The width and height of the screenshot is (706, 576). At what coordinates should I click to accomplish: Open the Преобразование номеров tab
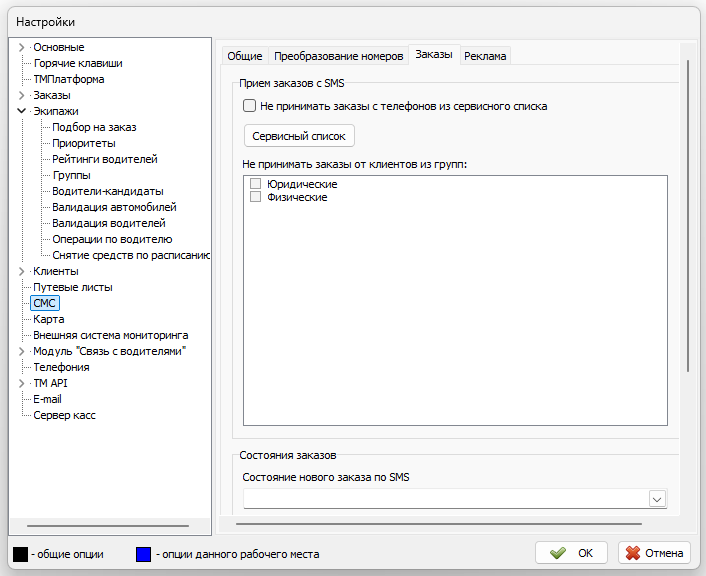[x=339, y=56]
